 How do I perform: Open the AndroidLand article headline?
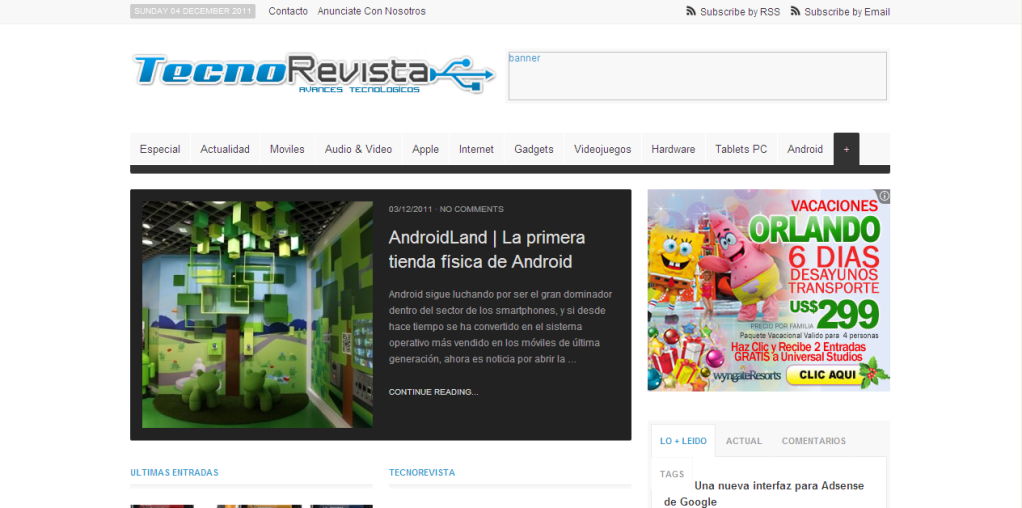(x=486, y=250)
